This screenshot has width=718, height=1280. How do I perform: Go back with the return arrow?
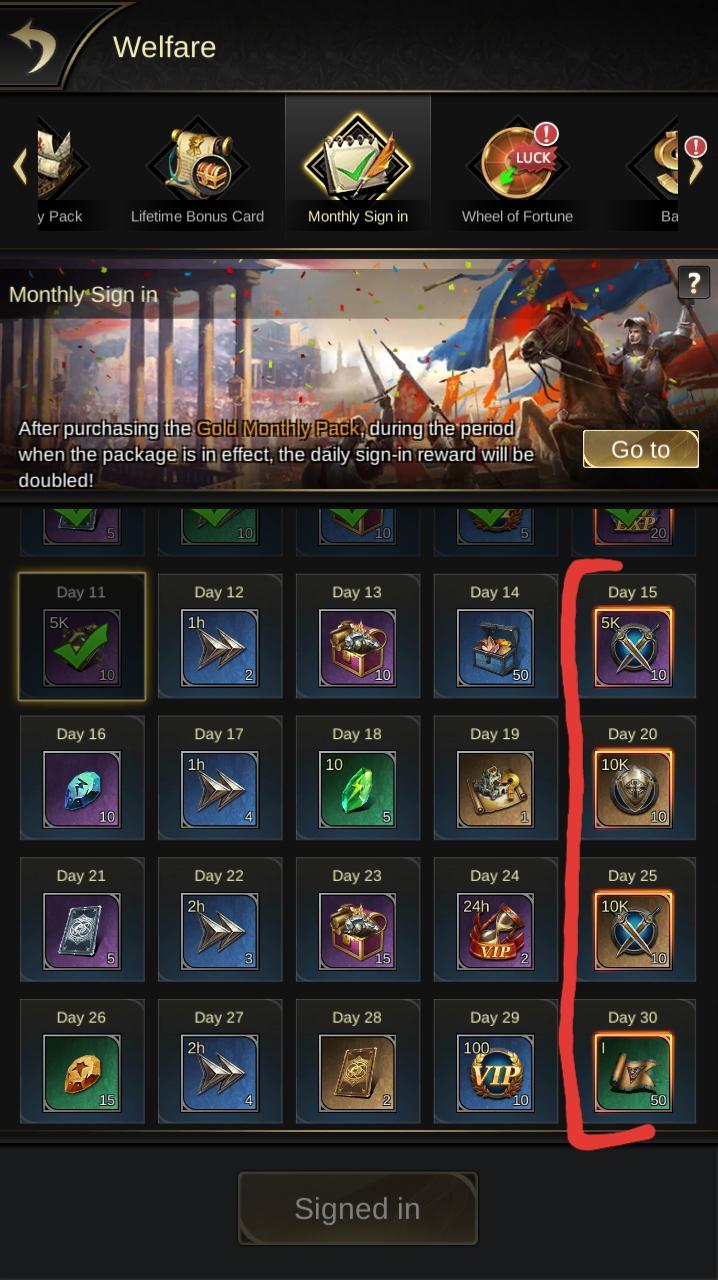(34, 45)
